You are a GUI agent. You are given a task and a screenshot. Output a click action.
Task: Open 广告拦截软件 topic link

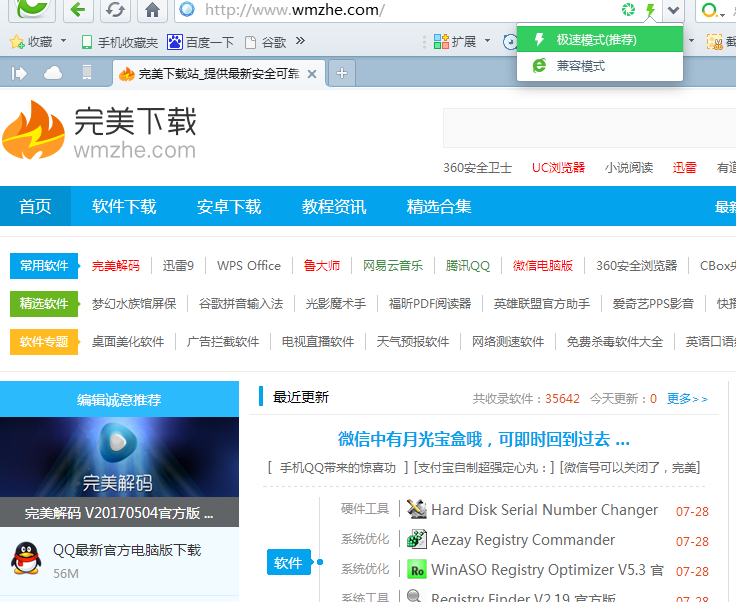tap(223, 342)
